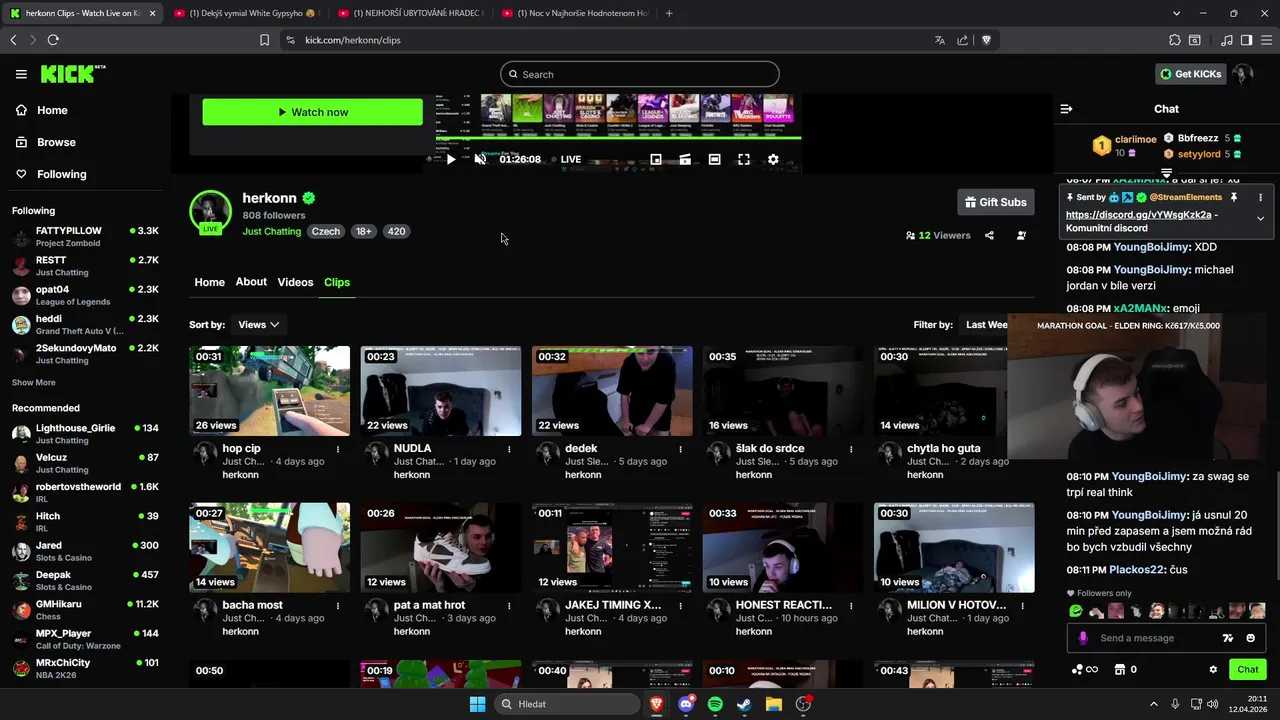Open GMHikaru recommended channel
Image resolution: width=1280 pixels, height=720 pixels.
pos(86,610)
